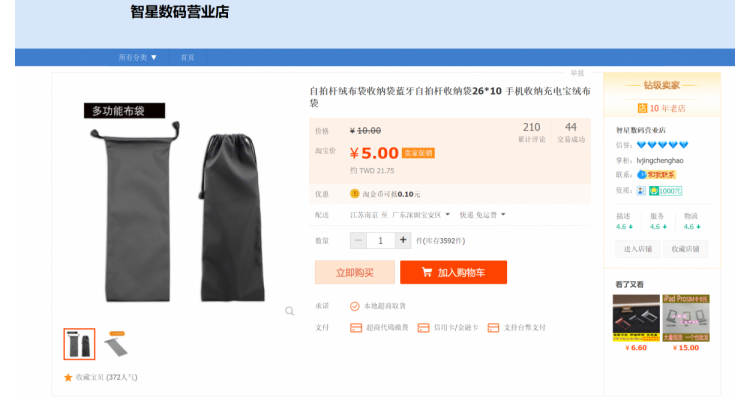
Task: Expand the 所有分类 categories dropdown
Action: tap(137, 57)
